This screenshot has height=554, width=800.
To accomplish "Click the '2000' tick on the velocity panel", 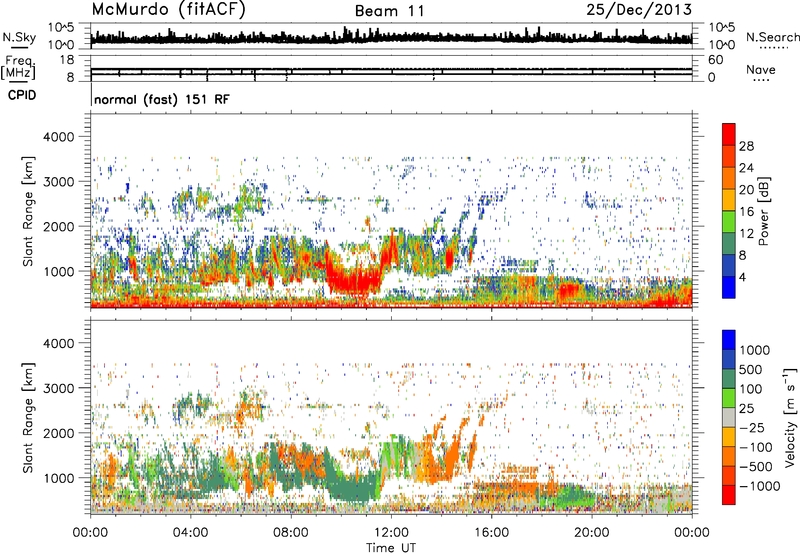I will tap(58, 433).
